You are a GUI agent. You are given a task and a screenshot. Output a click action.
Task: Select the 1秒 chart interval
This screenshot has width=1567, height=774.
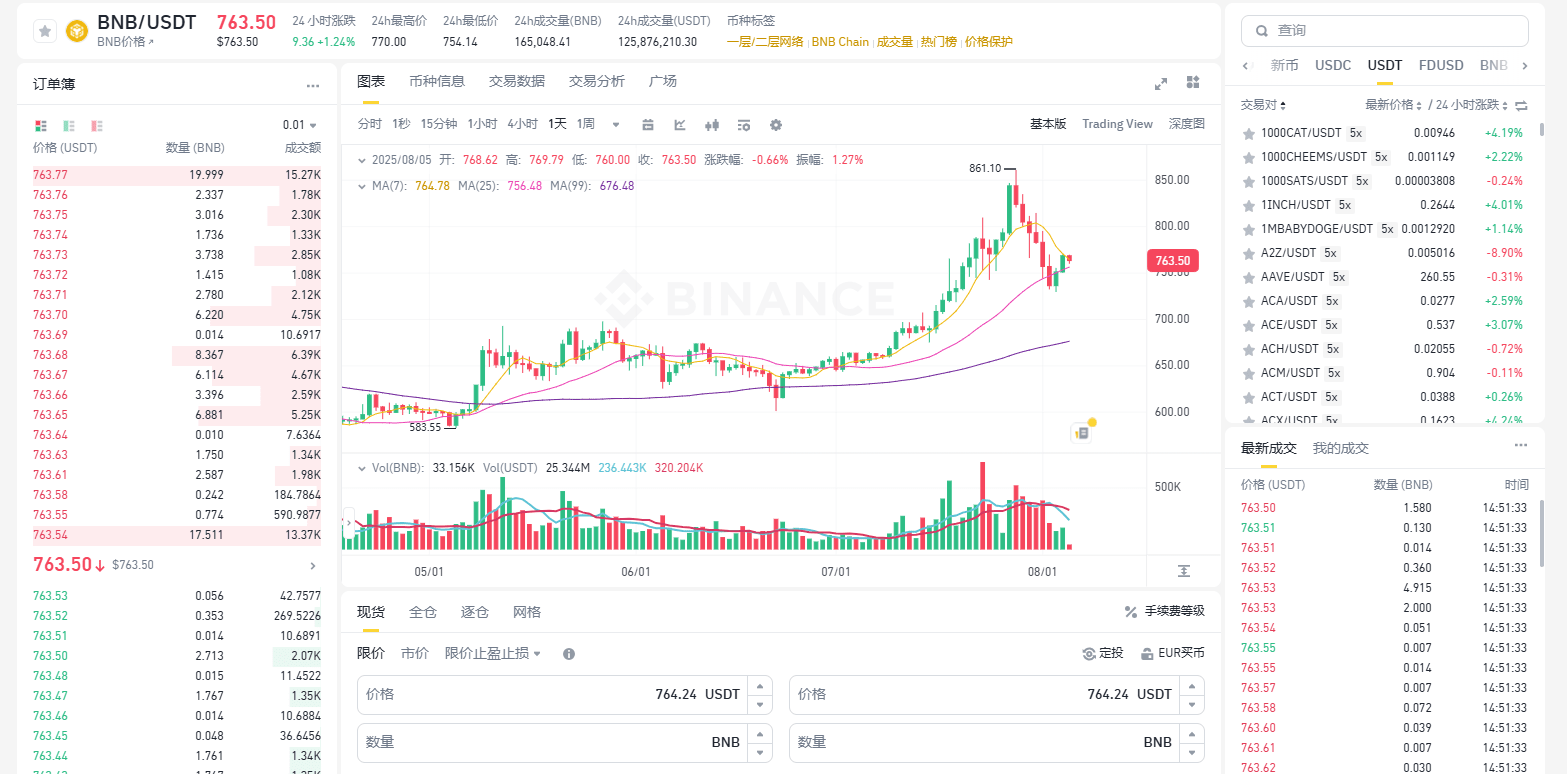point(401,124)
